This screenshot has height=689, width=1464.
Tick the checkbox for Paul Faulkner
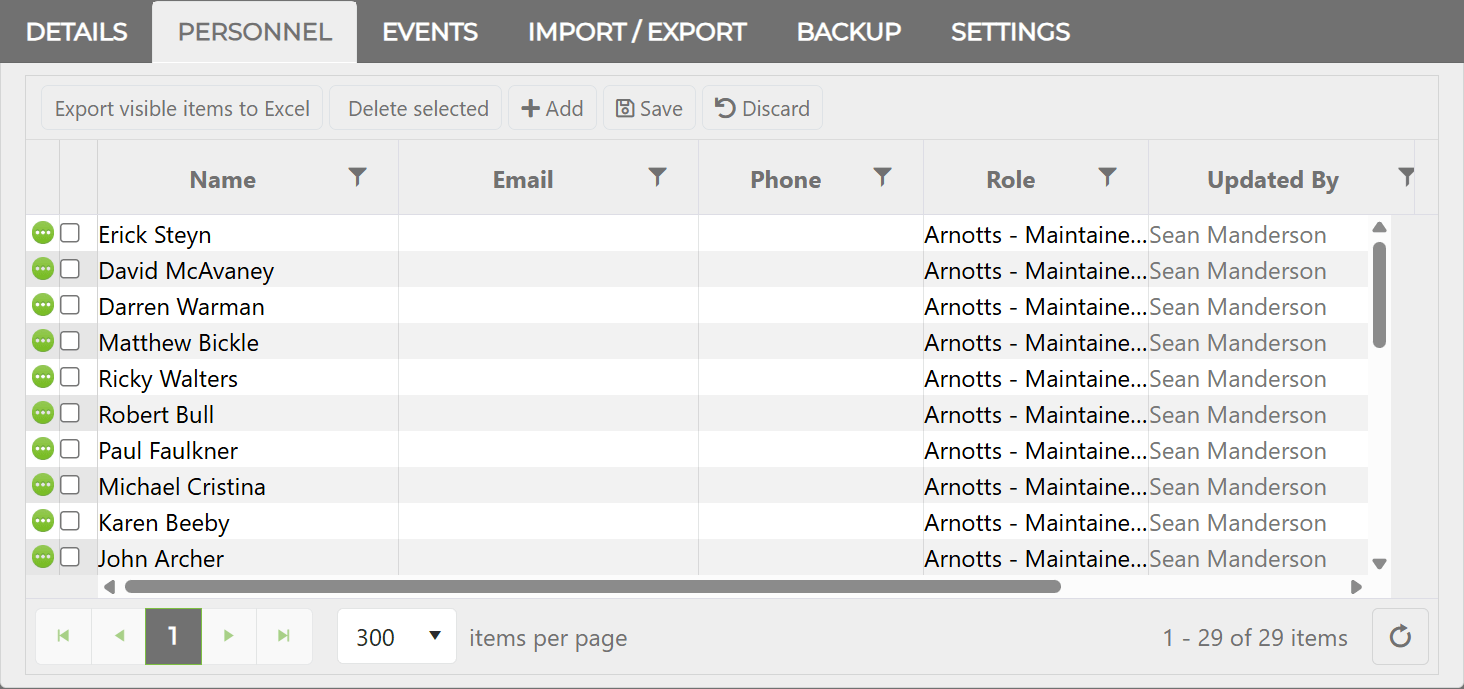click(70, 449)
